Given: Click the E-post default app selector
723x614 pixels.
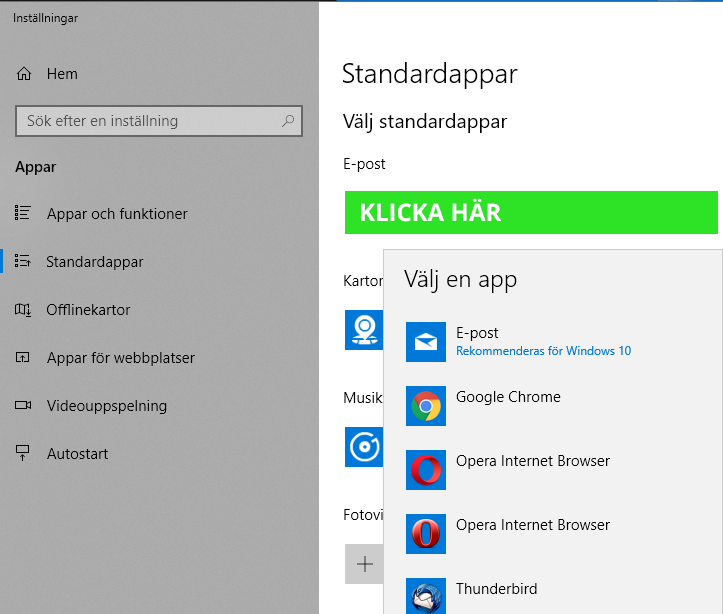Looking at the screenshot, I should [x=531, y=213].
